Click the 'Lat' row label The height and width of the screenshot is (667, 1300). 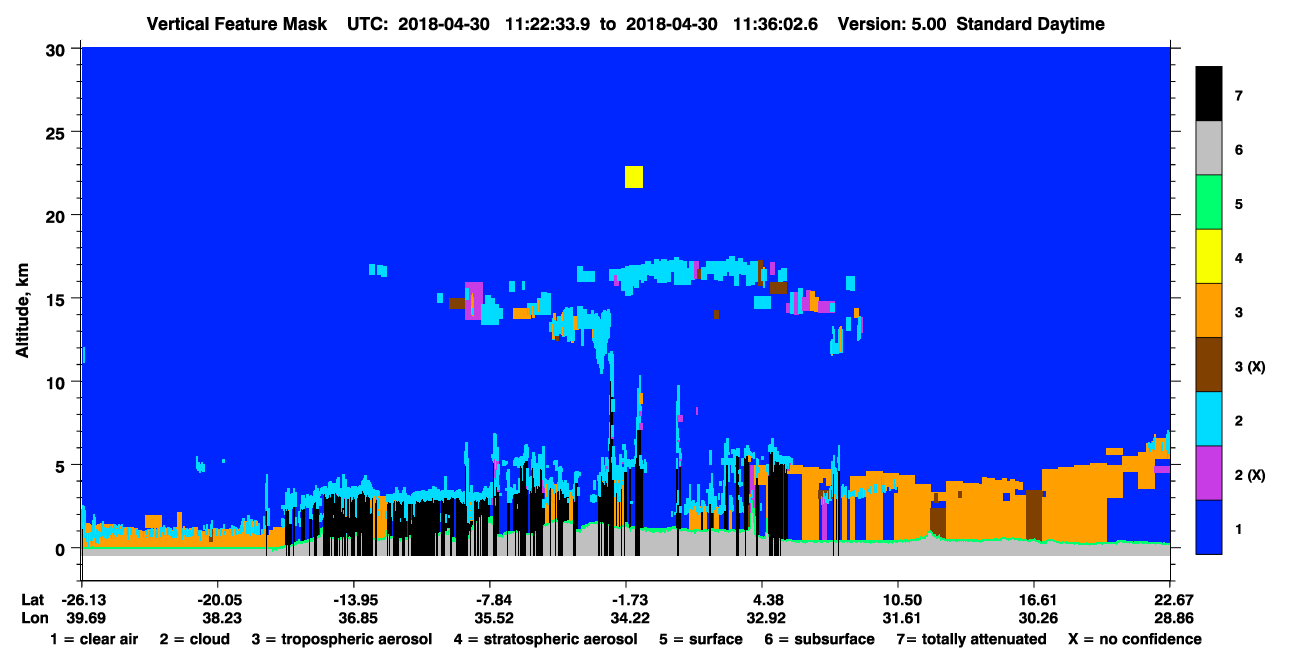(x=32, y=600)
